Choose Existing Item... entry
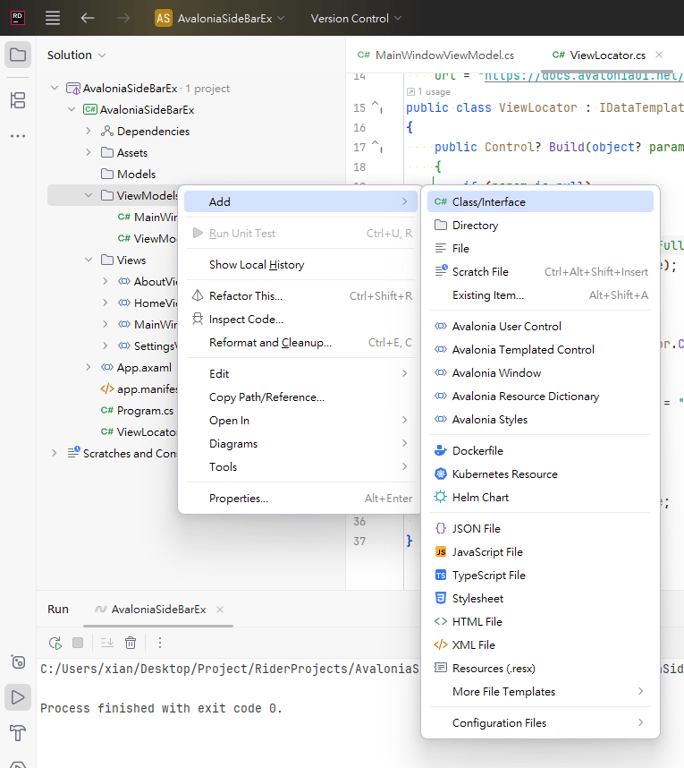Image resolution: width=684 pixels, height=768 pixels. pos(540,295)
